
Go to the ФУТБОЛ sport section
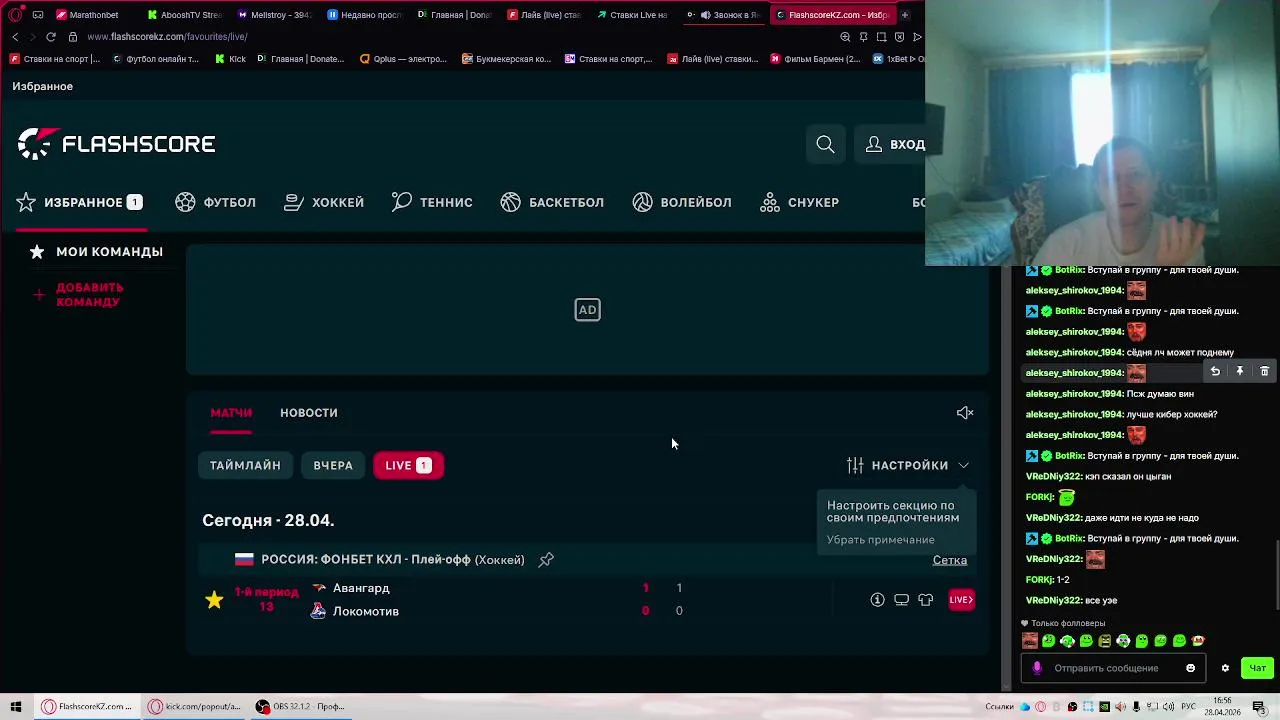pos(215,202)
